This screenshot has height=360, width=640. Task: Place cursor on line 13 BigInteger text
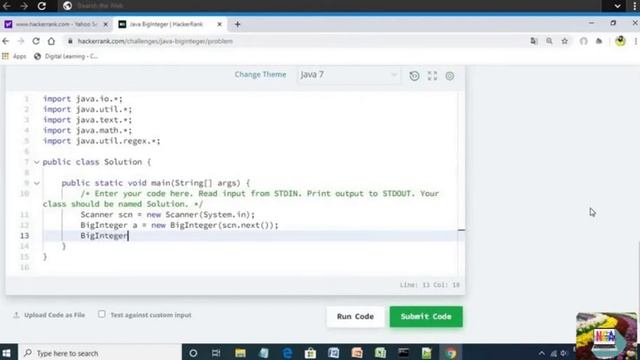(104, 236)
